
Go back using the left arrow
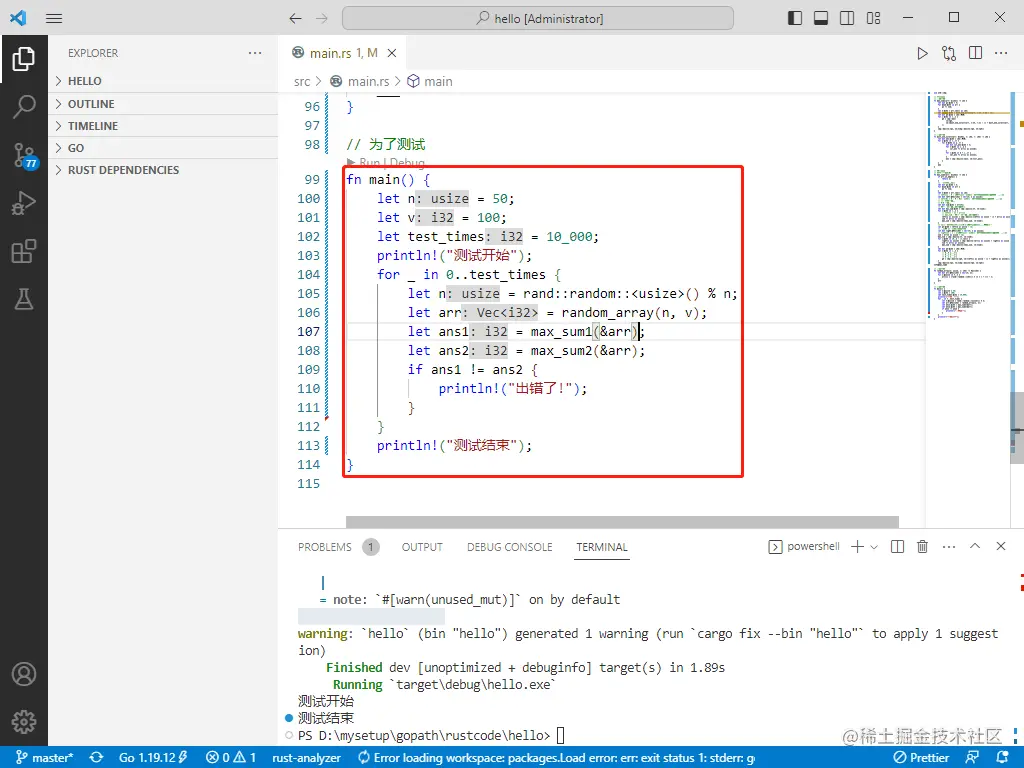click(295, 18)
